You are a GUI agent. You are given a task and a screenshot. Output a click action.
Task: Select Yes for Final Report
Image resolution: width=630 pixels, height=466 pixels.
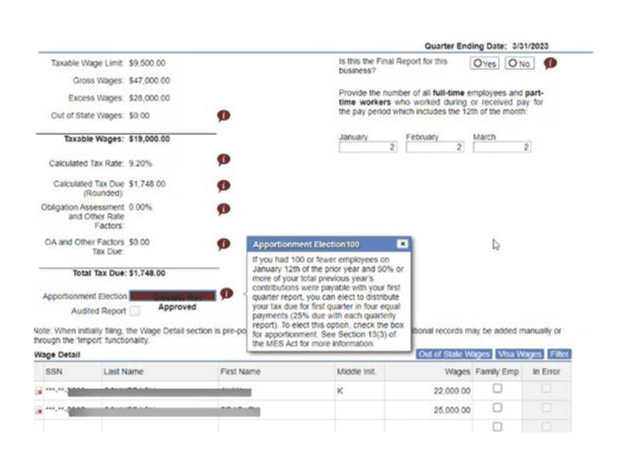coord(485,63)
